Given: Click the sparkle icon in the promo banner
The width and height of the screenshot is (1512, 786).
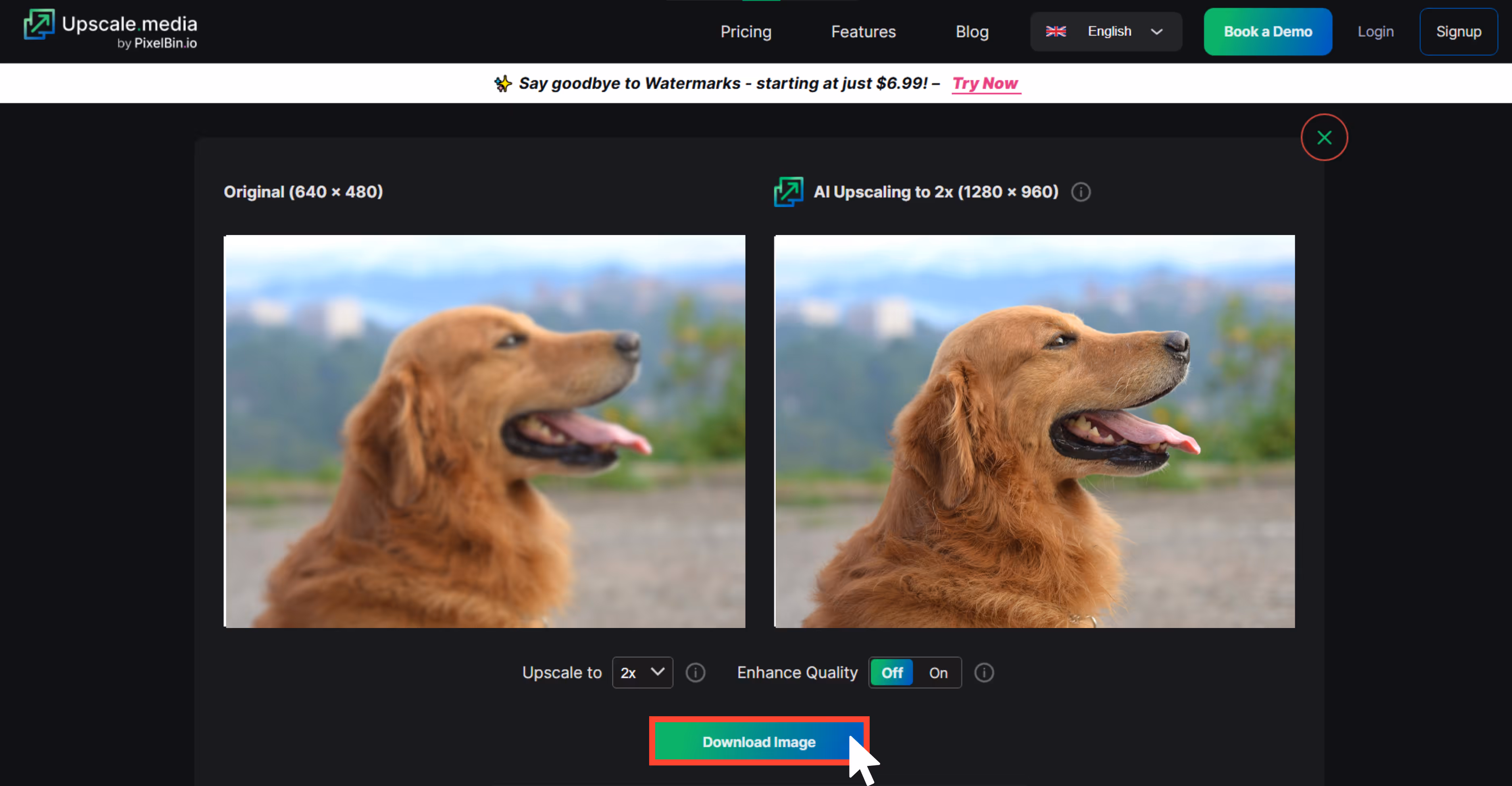Looking at the screenshot, I should point(502,83).
